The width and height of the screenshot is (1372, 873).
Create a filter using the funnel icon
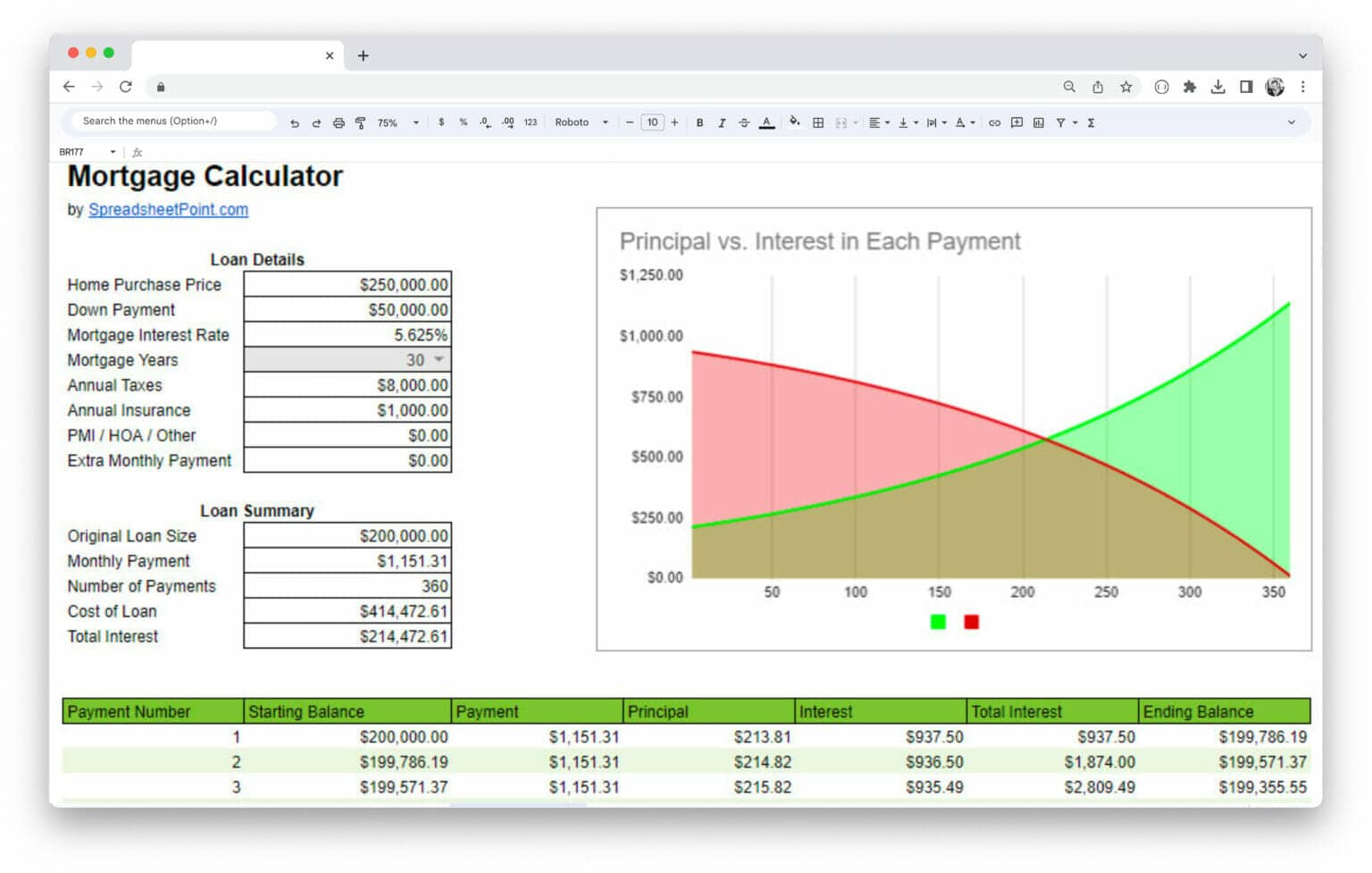(1061, 122)
